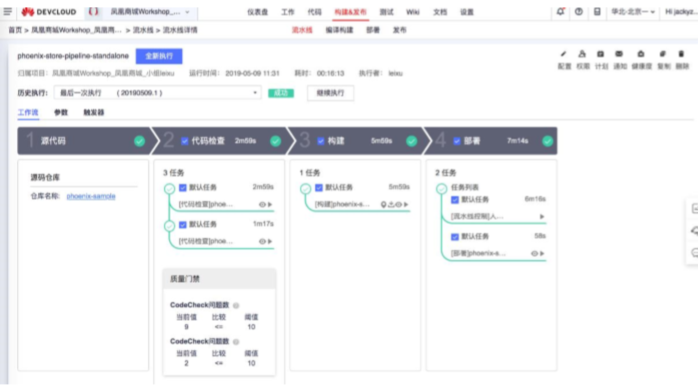Image resolution: width=698 pixels, height=387 pixels.
Task: Click info icon beside first CodeCheck问题数
Action: tap(236, 306)
